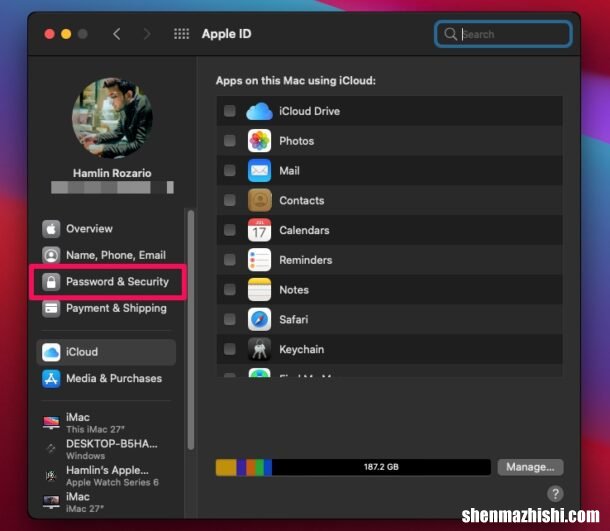Select iCloud in the sidebar
Viewport: 610px width, 531px height.
106,352
